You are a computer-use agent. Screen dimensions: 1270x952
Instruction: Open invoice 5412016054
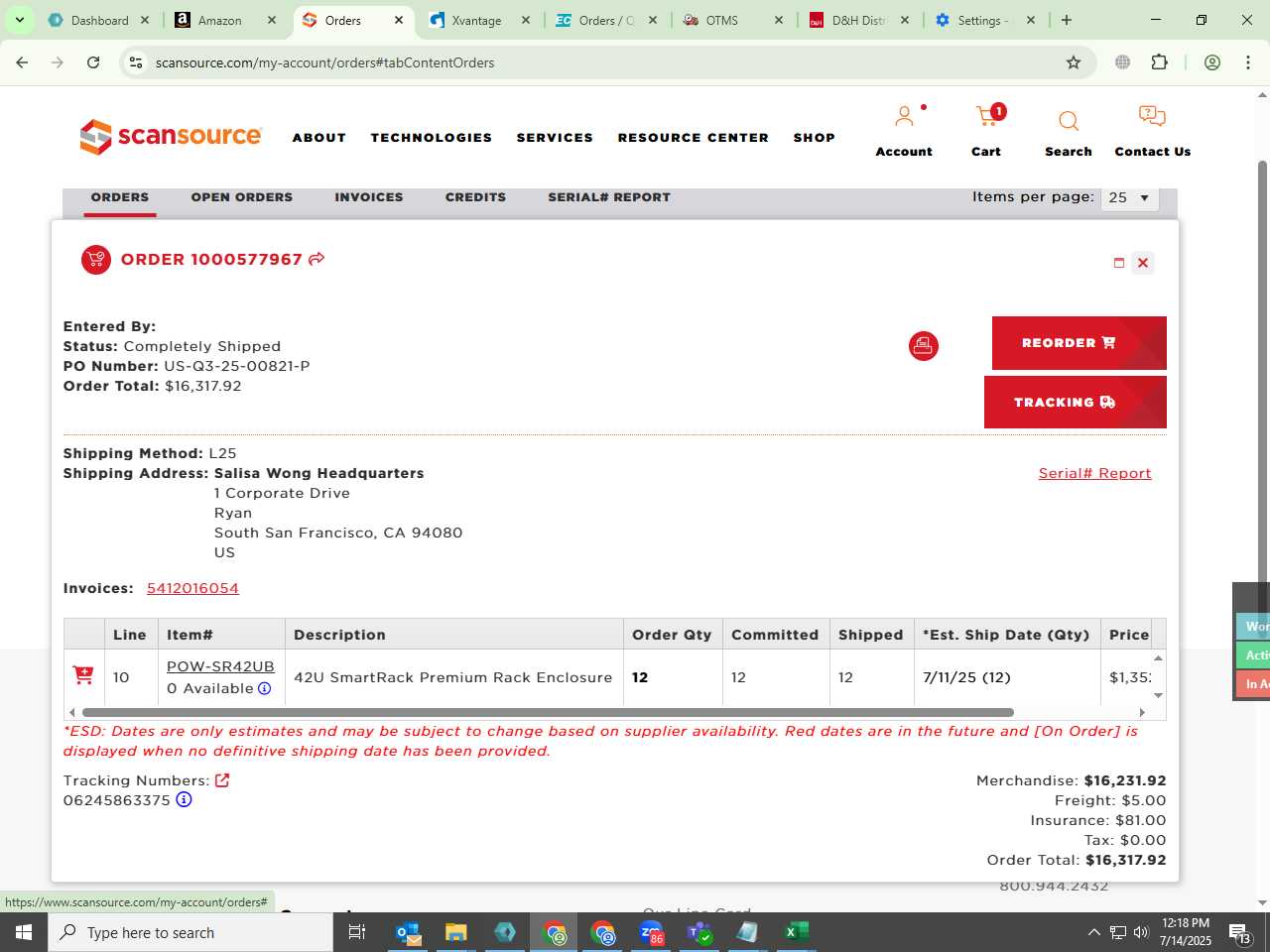pos(192,588)
